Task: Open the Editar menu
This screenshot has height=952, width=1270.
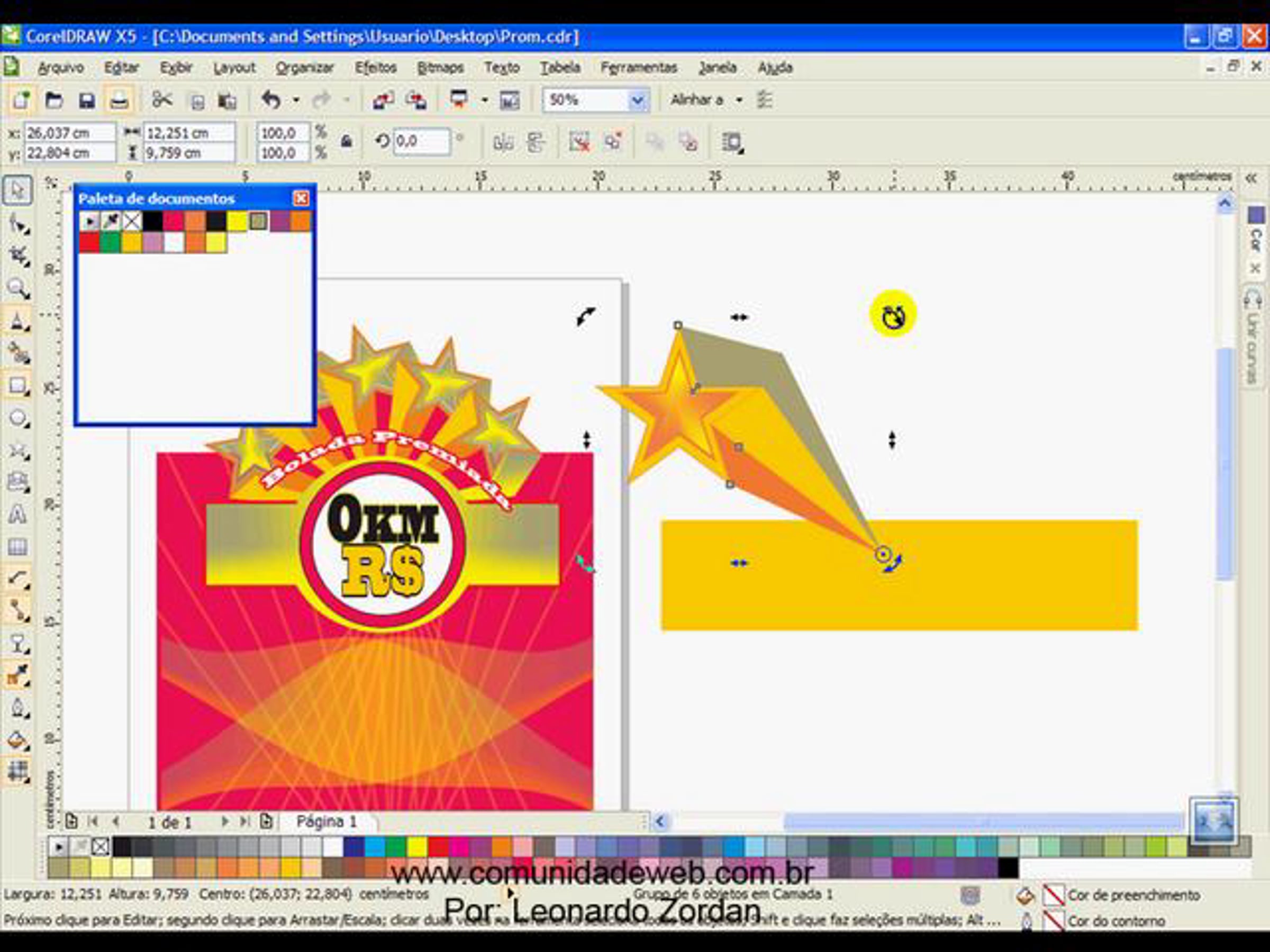Action: [121, 68]
